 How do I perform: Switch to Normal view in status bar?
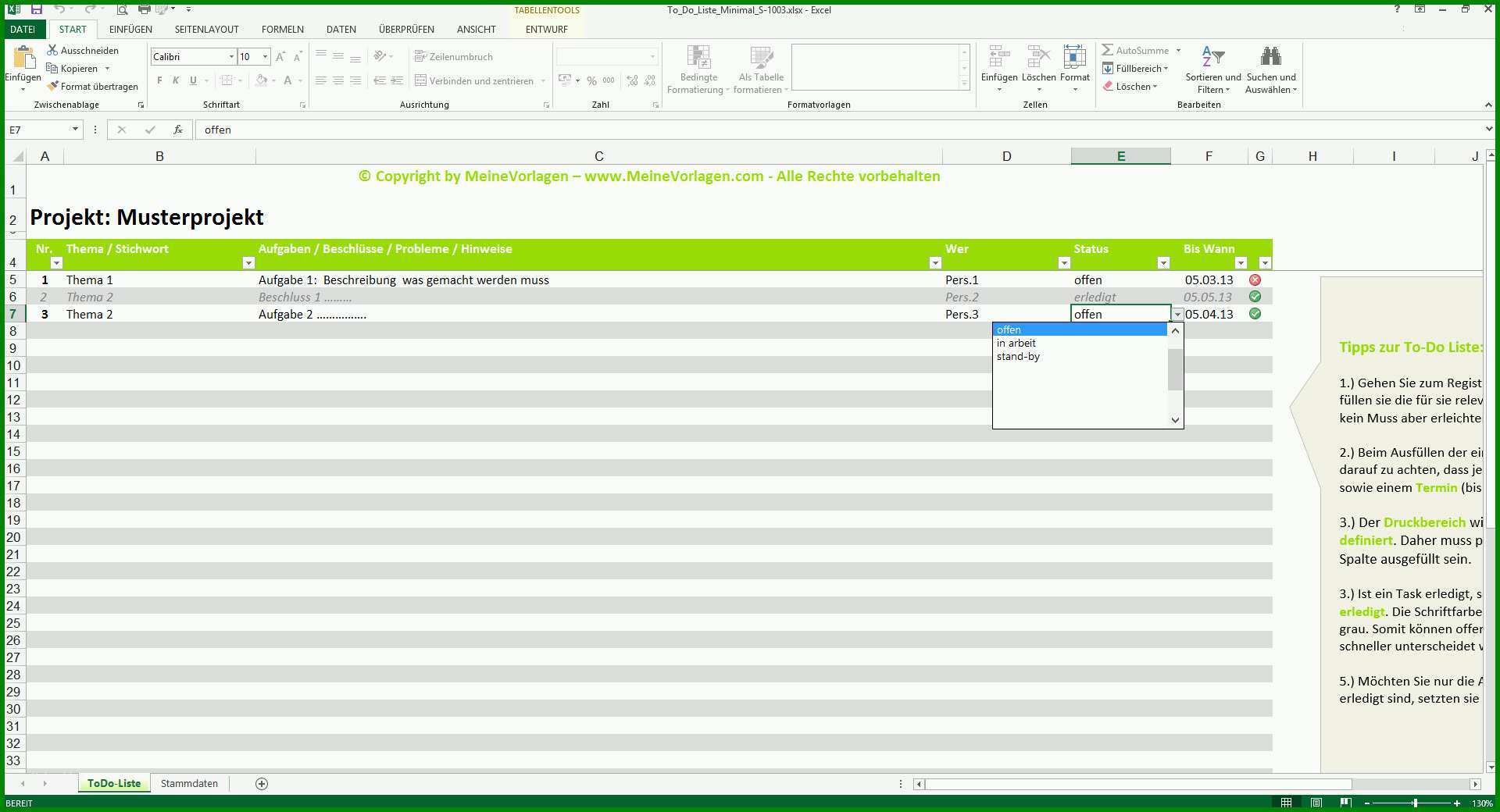1286,803
